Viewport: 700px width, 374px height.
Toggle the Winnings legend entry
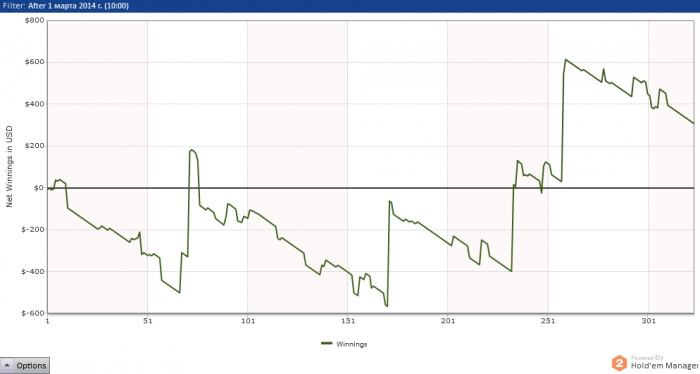[x=344, y=344]
